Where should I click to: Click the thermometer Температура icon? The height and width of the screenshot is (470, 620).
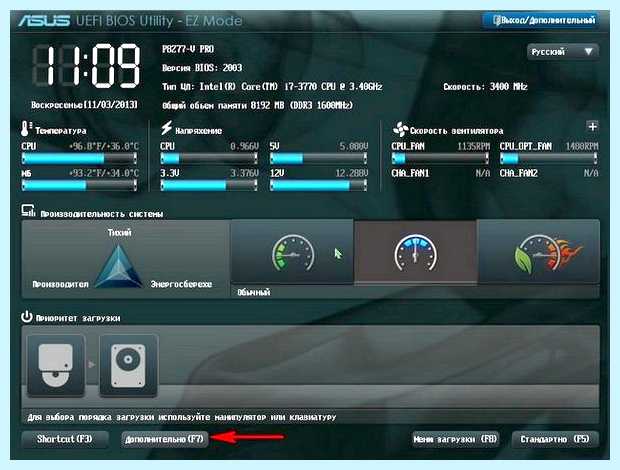pyautogui.click(x=26, y=129)
